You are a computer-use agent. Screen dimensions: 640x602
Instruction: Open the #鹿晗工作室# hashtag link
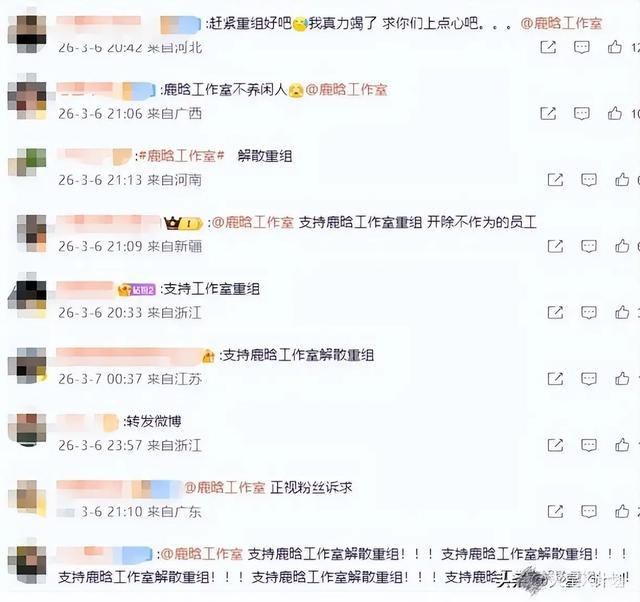(182, 156)
